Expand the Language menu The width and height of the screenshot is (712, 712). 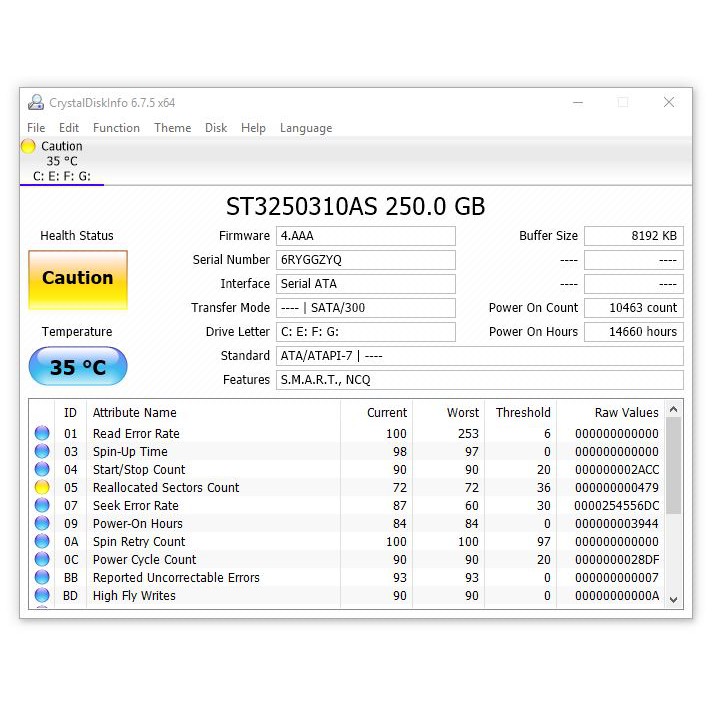pos(305,128)
